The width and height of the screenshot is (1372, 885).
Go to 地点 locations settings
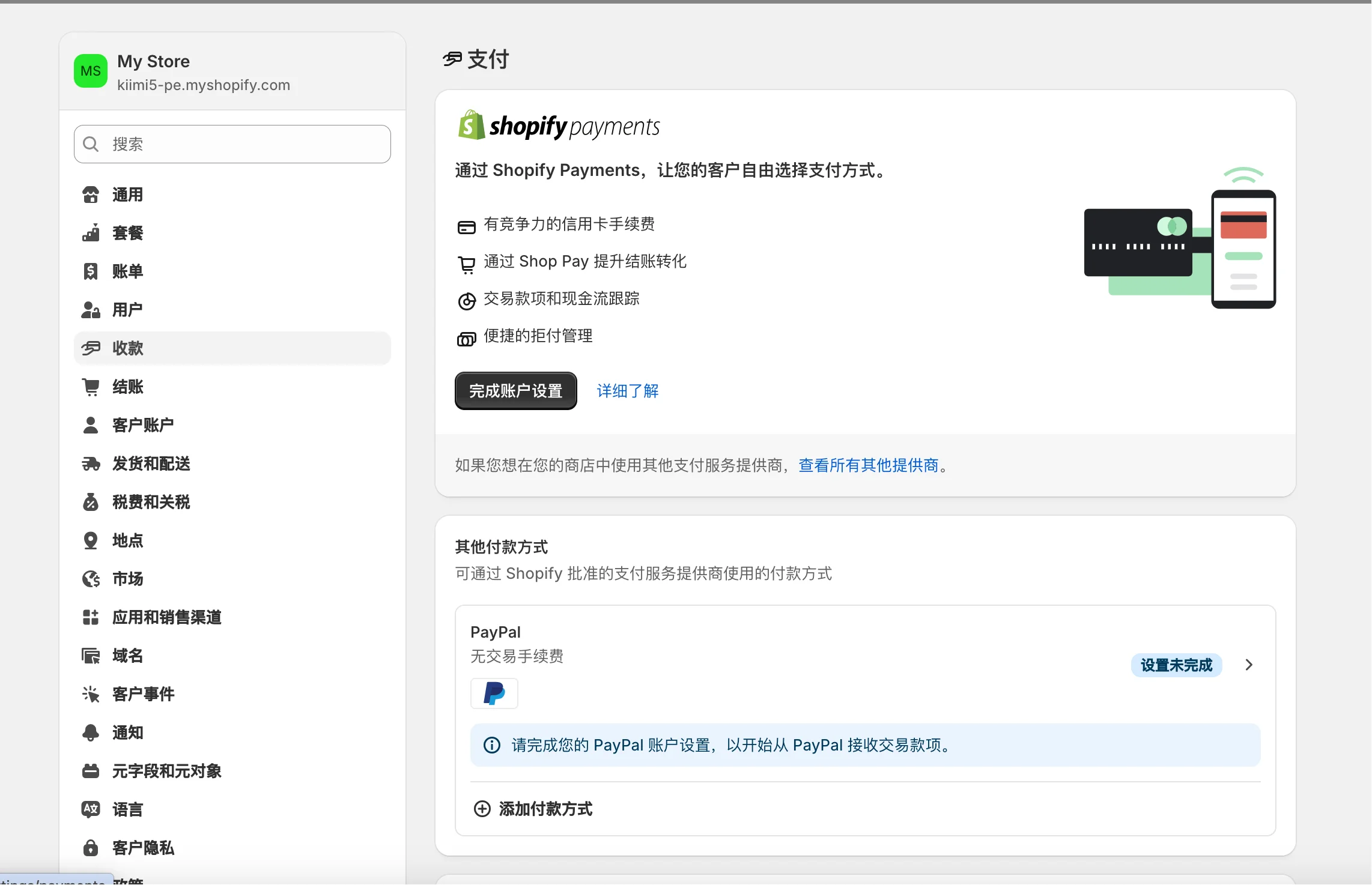click(x=232, y=540)
